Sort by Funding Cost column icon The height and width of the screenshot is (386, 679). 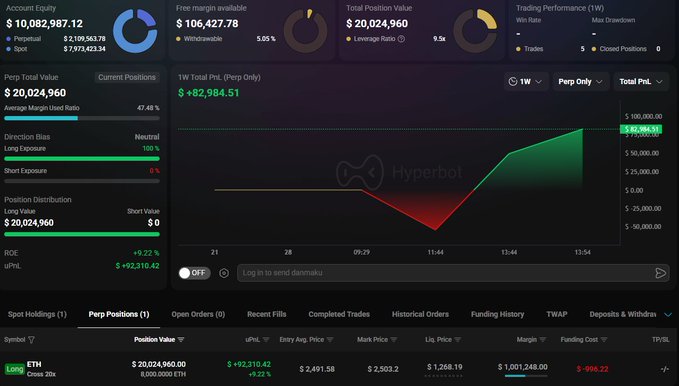(x=604, y=340)
